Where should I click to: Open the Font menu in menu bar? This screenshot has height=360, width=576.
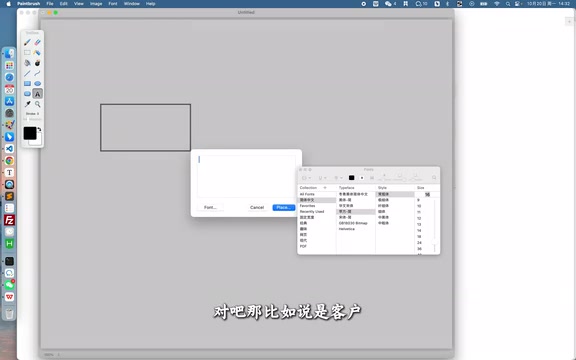pyautogui.click(x=113, y=4)
